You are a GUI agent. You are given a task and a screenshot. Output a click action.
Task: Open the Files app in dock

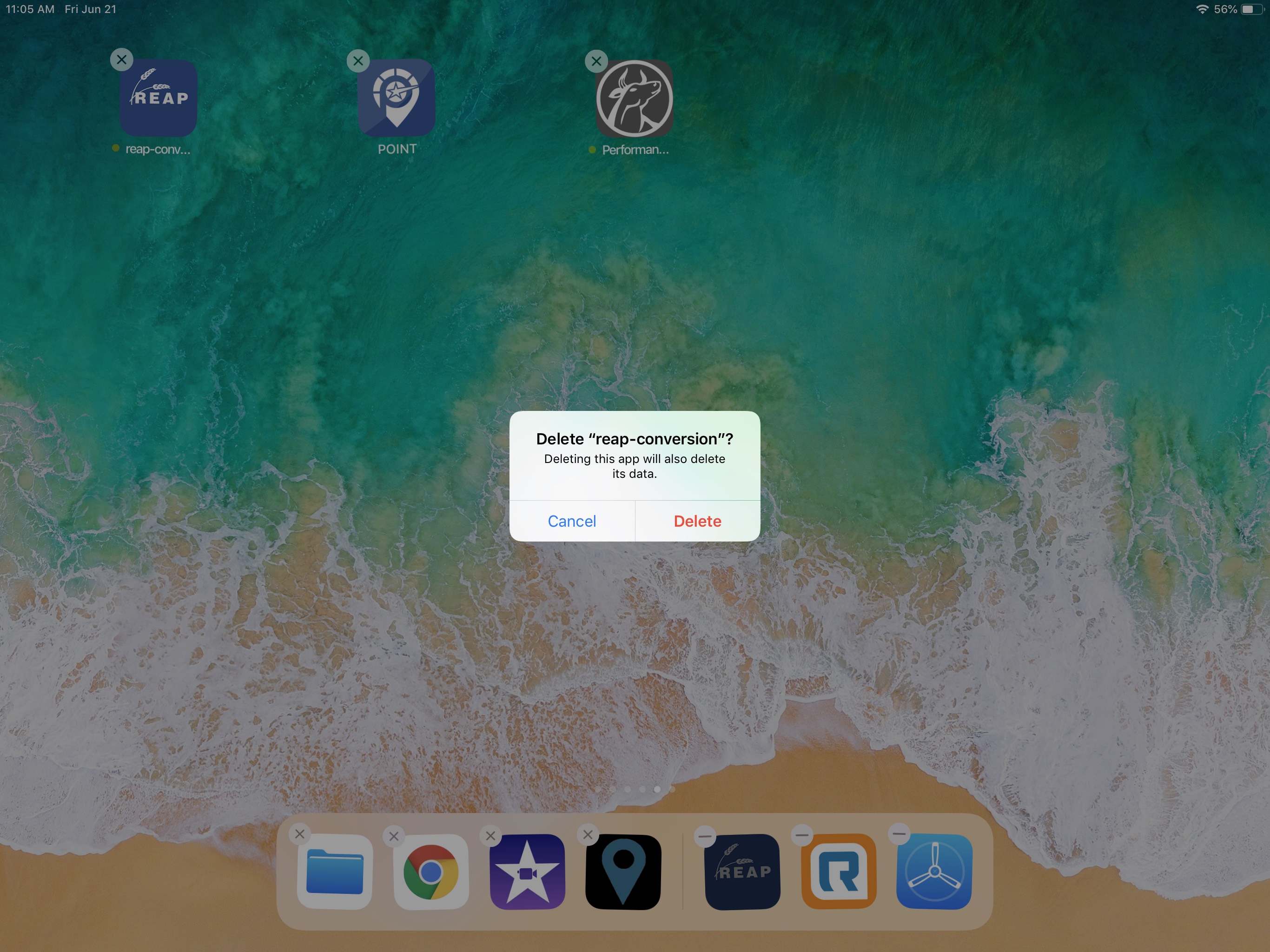334,872
